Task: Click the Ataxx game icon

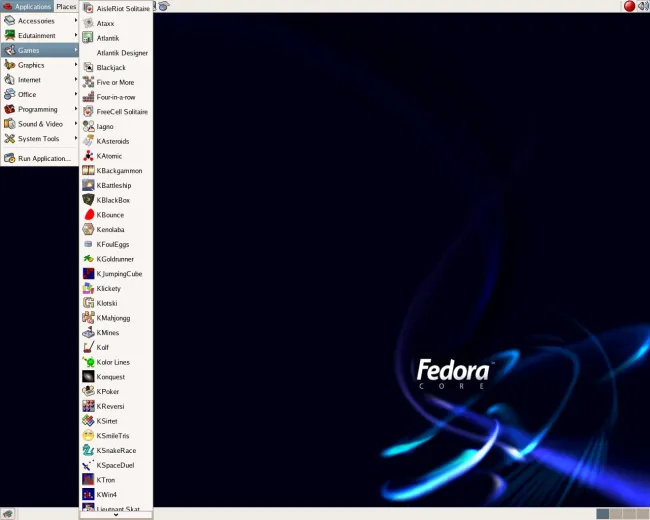Action: point(88,23)
